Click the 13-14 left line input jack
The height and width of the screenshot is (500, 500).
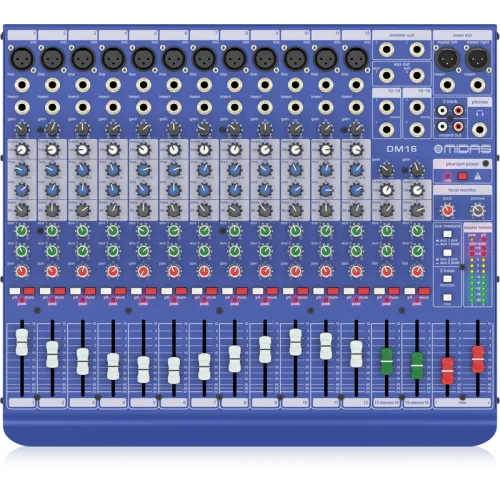click(386, 107)
